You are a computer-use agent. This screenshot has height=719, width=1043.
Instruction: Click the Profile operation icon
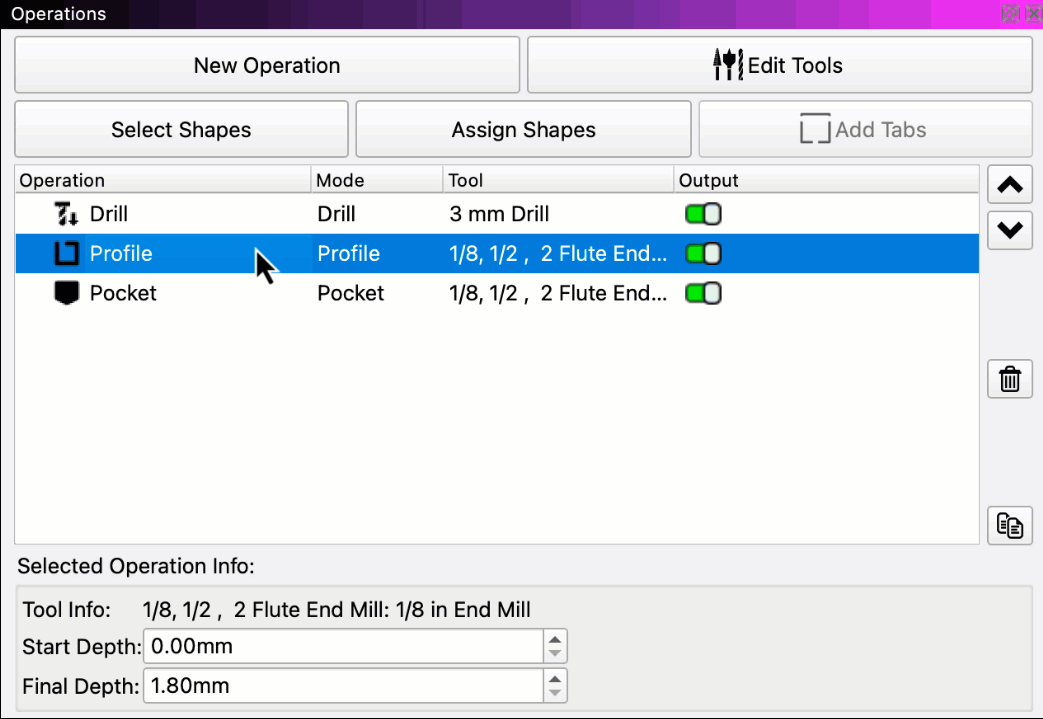tap(66, 254)
